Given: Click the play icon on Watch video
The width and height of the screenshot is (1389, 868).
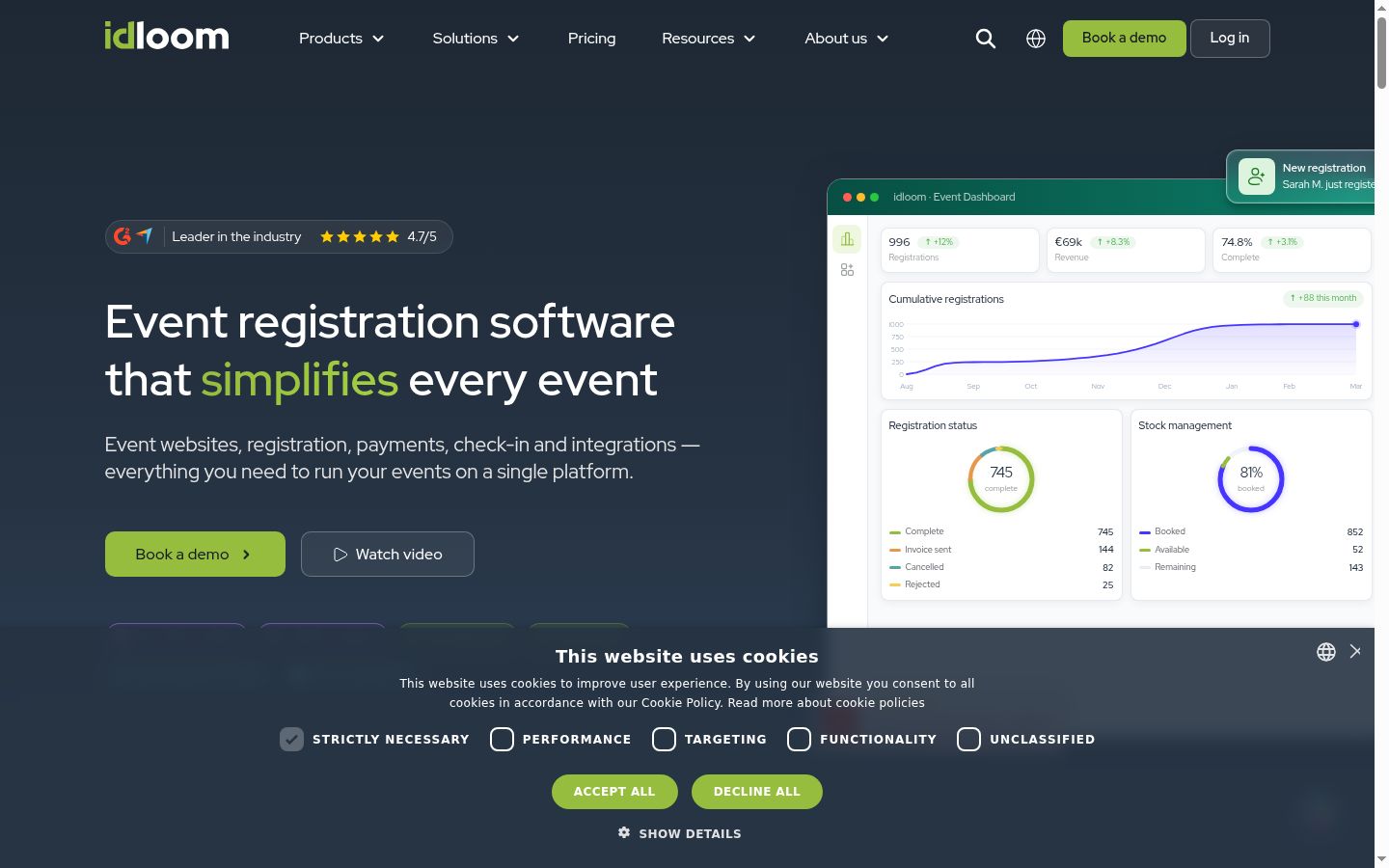Looking at the screenshot, I should pos(340,555).
